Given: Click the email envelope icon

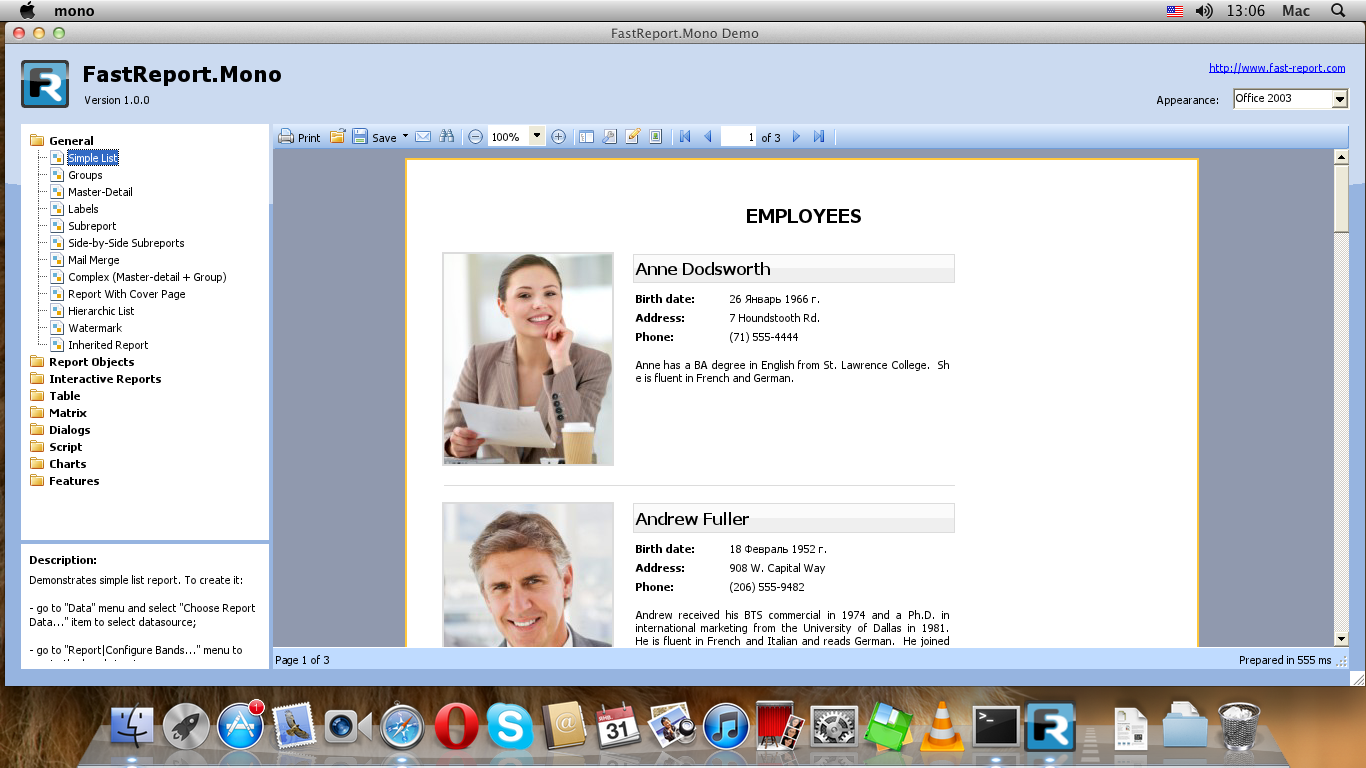Looking at the screenshot, I should [423, 137].
